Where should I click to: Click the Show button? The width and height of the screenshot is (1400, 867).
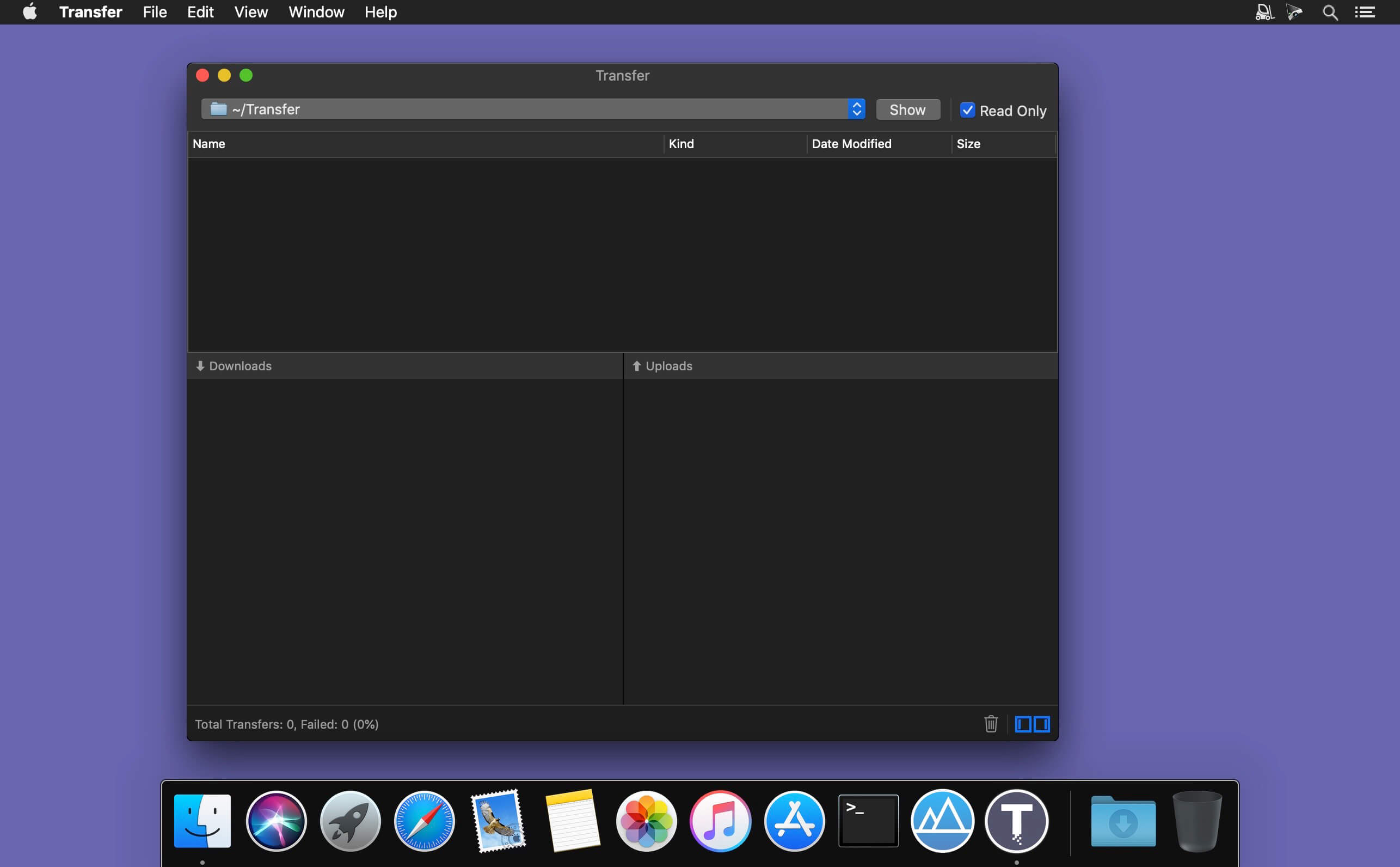pyautogui.click(x=908, y=109)
